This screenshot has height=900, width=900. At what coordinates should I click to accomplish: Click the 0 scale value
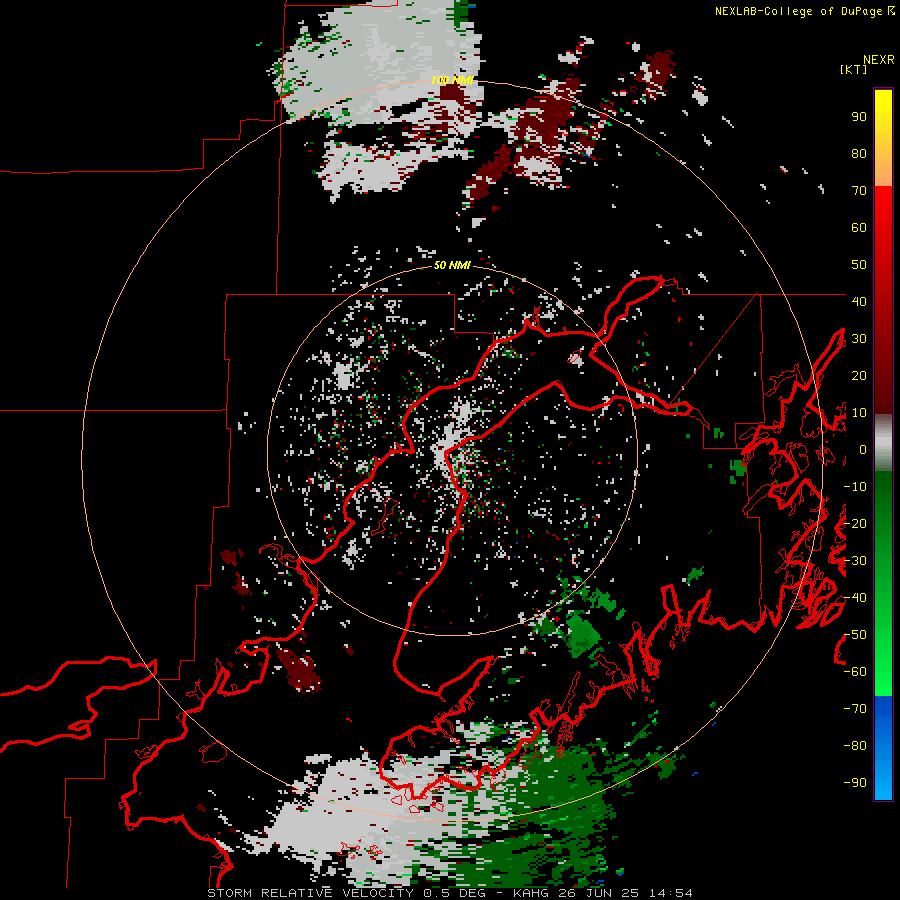tap(863, 449)
